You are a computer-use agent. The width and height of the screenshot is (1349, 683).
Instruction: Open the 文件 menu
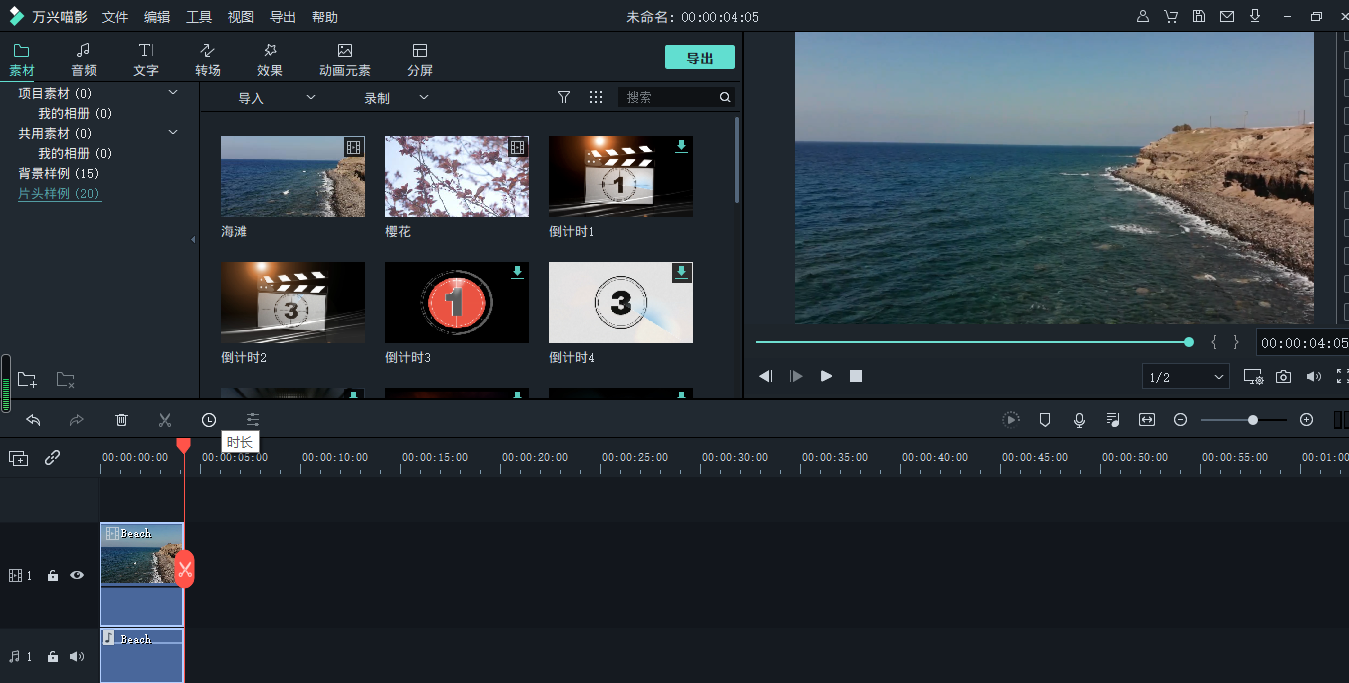click(x=114, y=16)
